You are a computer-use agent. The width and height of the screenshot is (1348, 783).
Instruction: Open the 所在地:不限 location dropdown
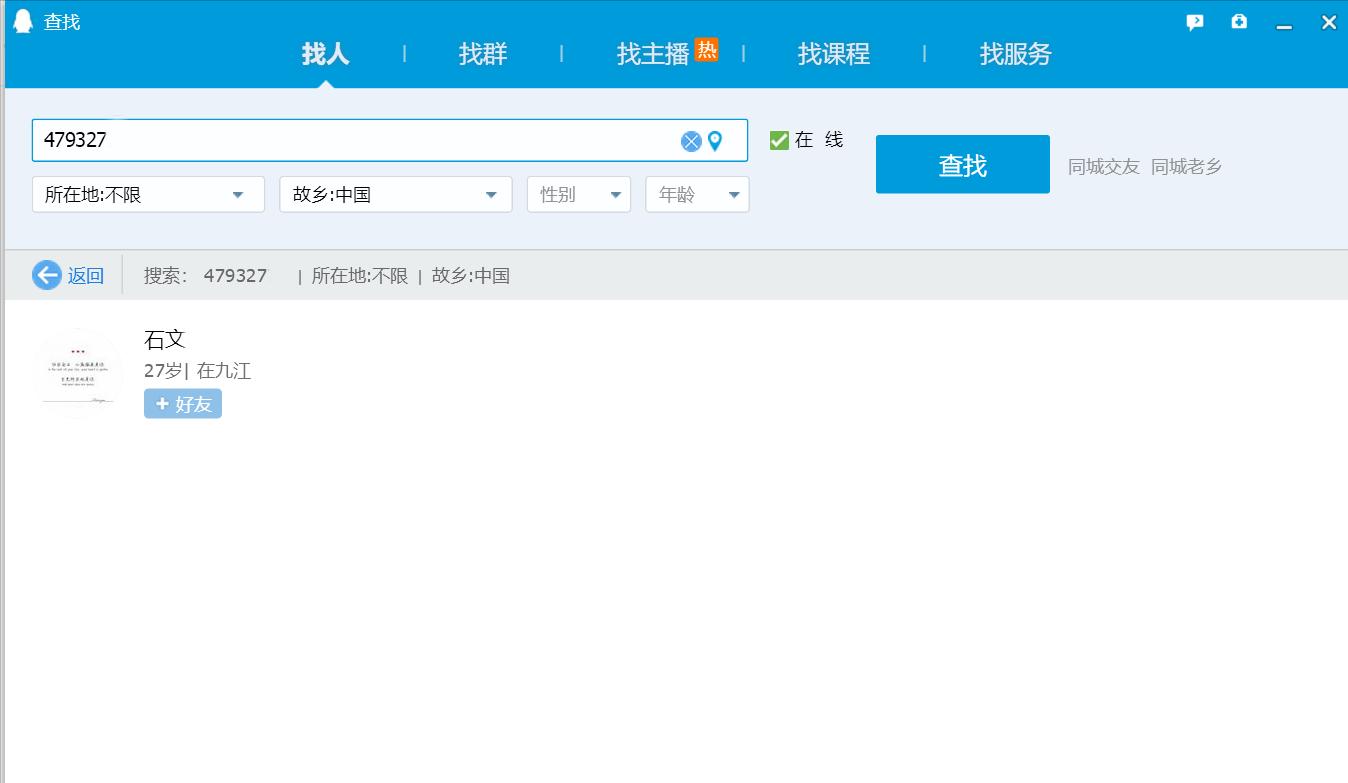[147, 194]
